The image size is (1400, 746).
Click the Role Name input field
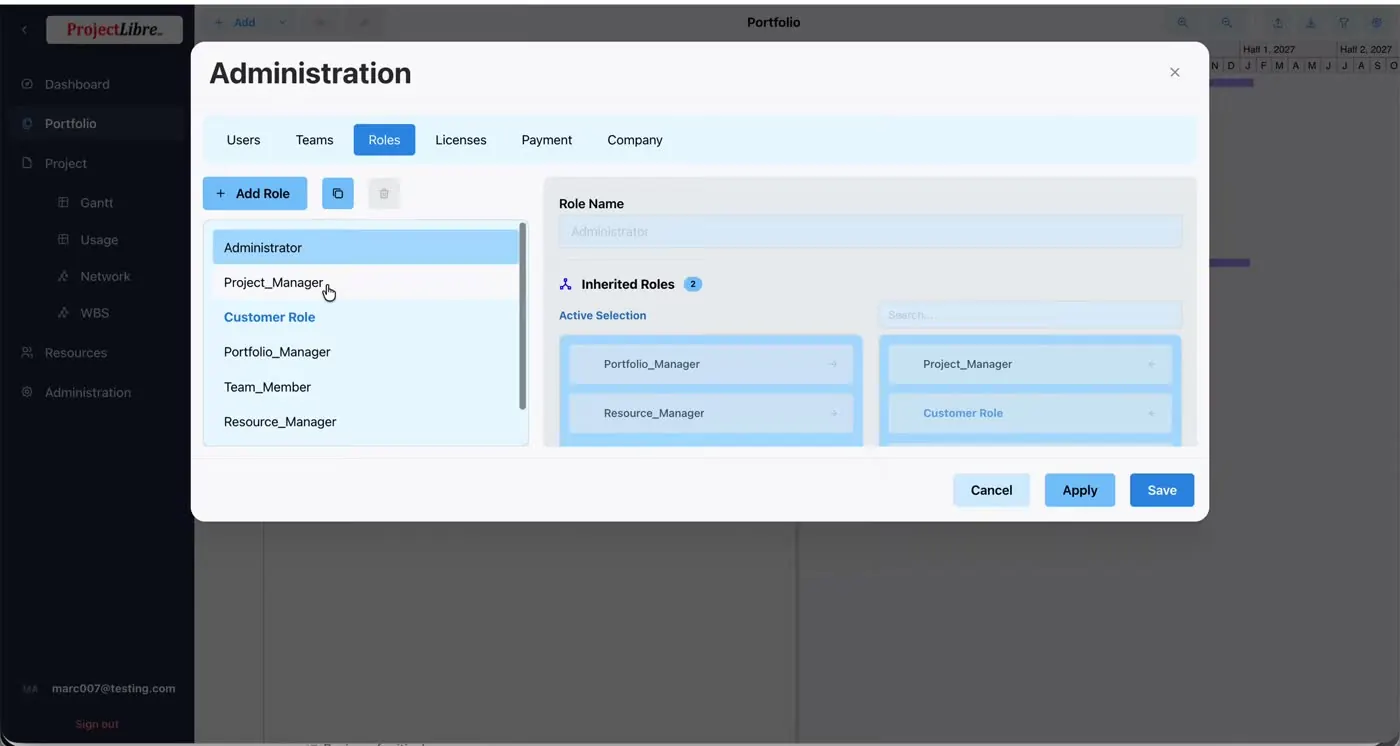(870, 231)
